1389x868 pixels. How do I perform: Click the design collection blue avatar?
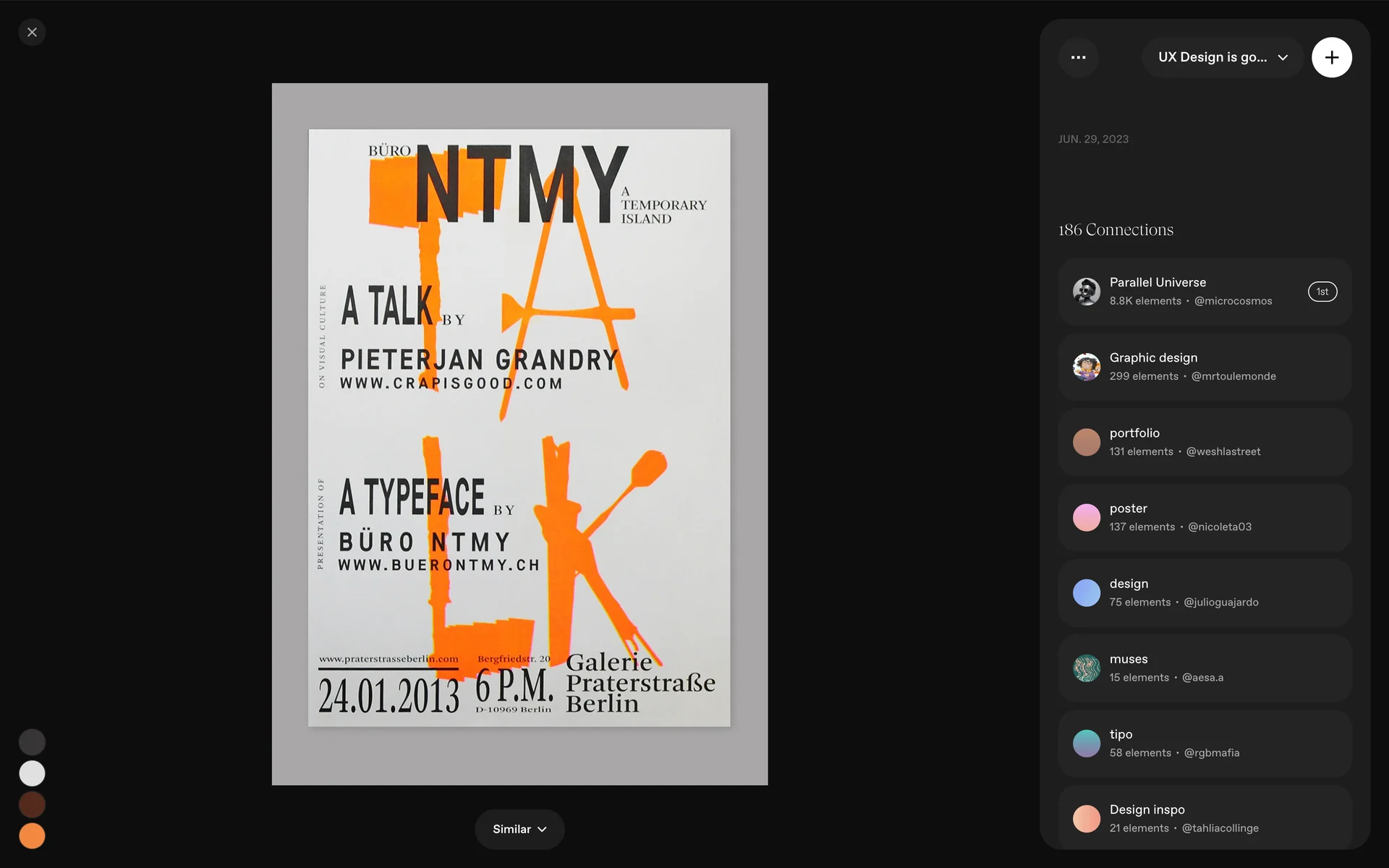click(1086, 593)
